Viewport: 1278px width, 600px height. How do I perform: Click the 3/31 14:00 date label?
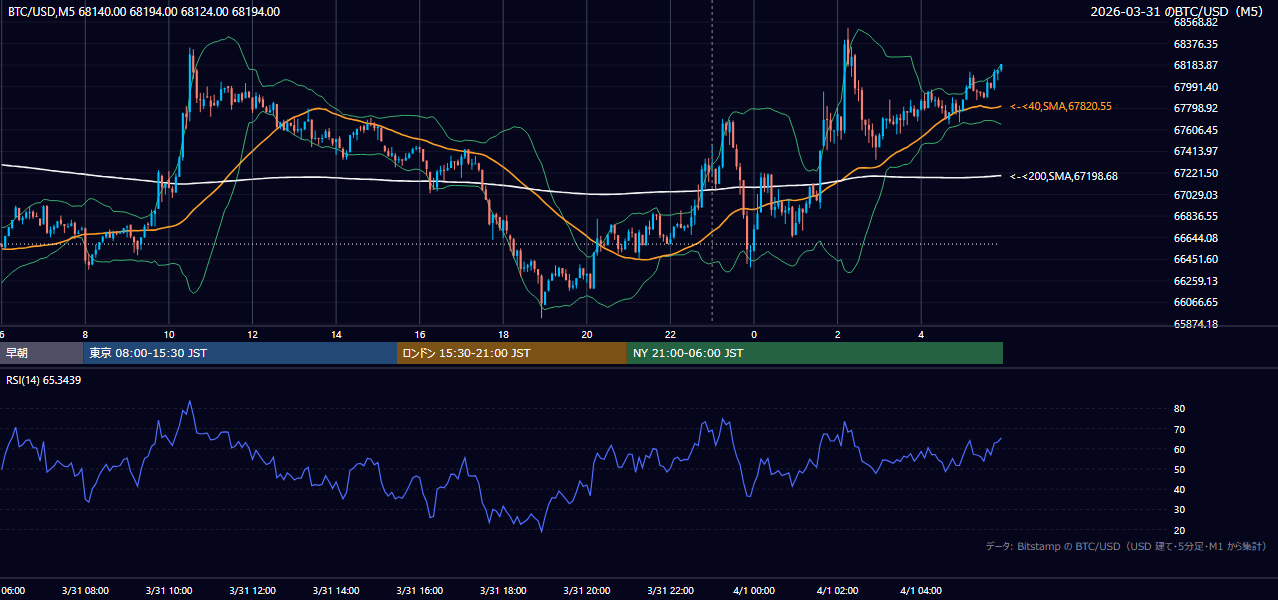pos(336,591)
